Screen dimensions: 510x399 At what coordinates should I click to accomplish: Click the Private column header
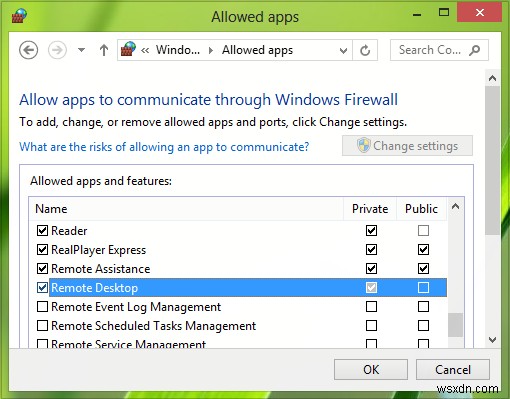(x=370, y=209)
